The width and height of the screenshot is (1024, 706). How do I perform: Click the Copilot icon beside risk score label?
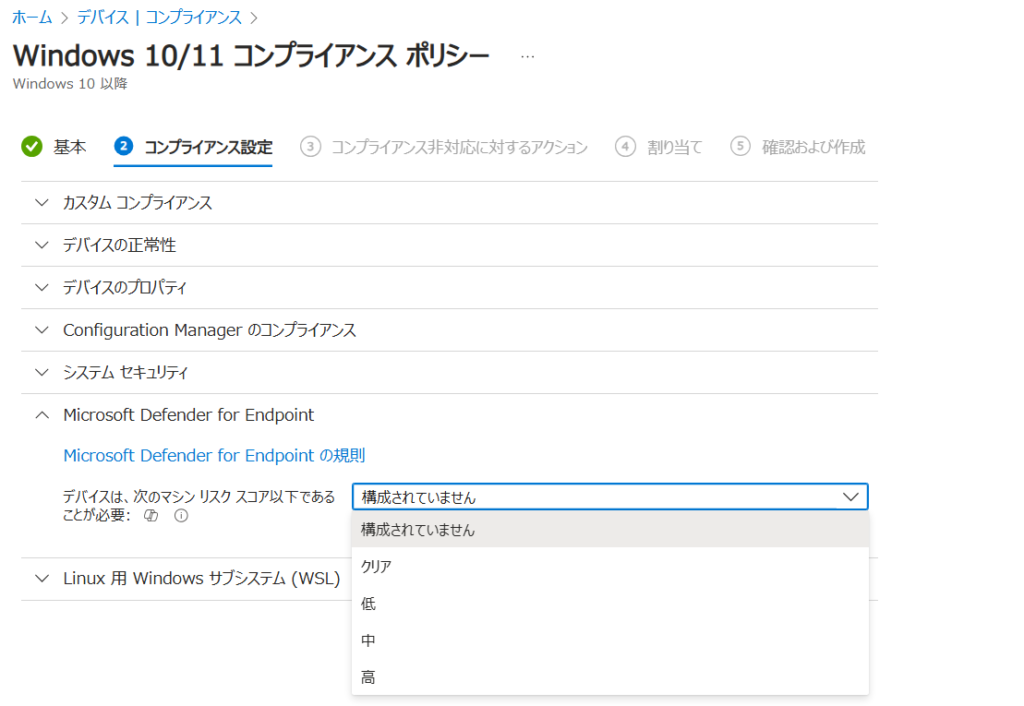tap(151, 516)
